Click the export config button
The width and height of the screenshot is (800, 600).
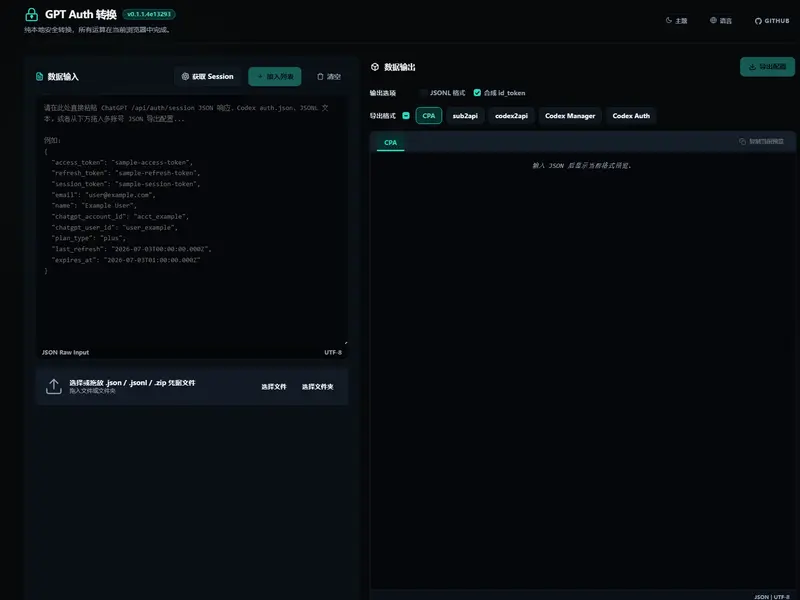tap(767, 67)
